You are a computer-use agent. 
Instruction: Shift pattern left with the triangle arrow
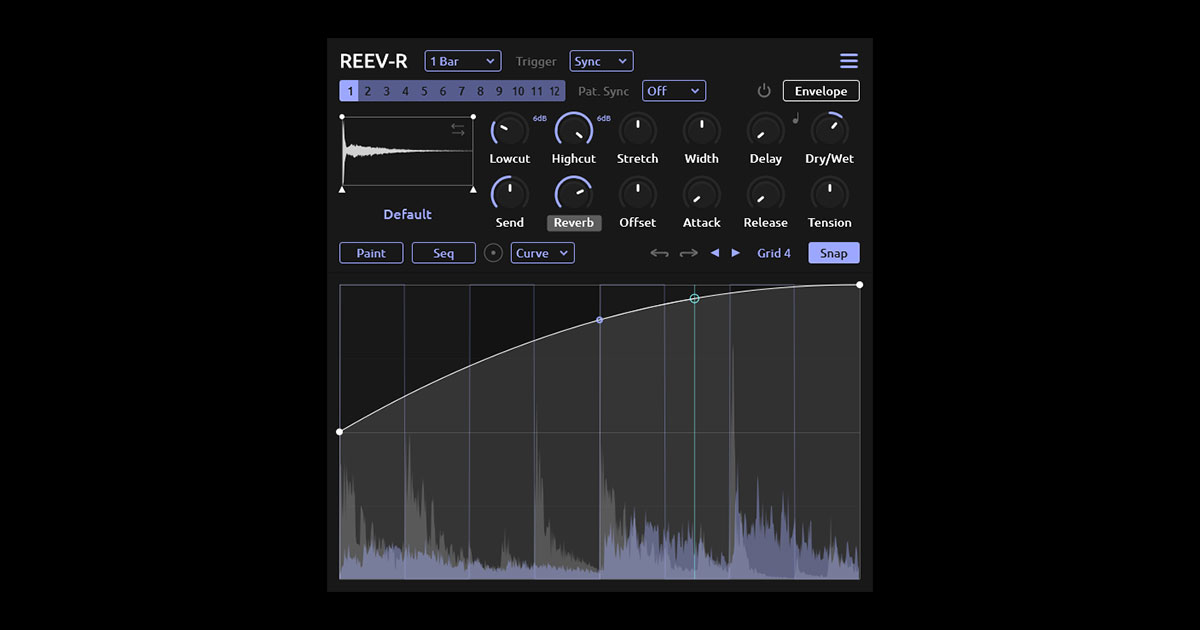tap(715, 253)
